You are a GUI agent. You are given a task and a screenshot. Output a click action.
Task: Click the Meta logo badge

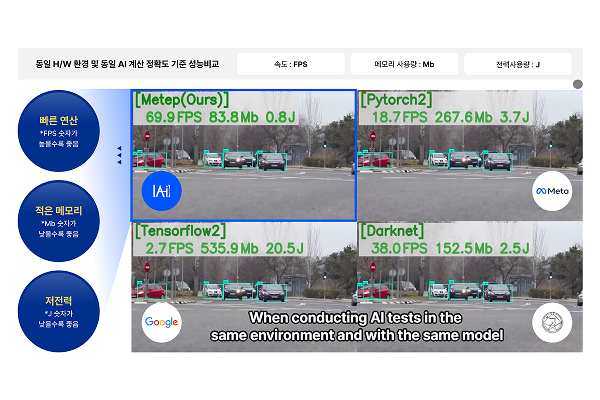coord(551,190)
